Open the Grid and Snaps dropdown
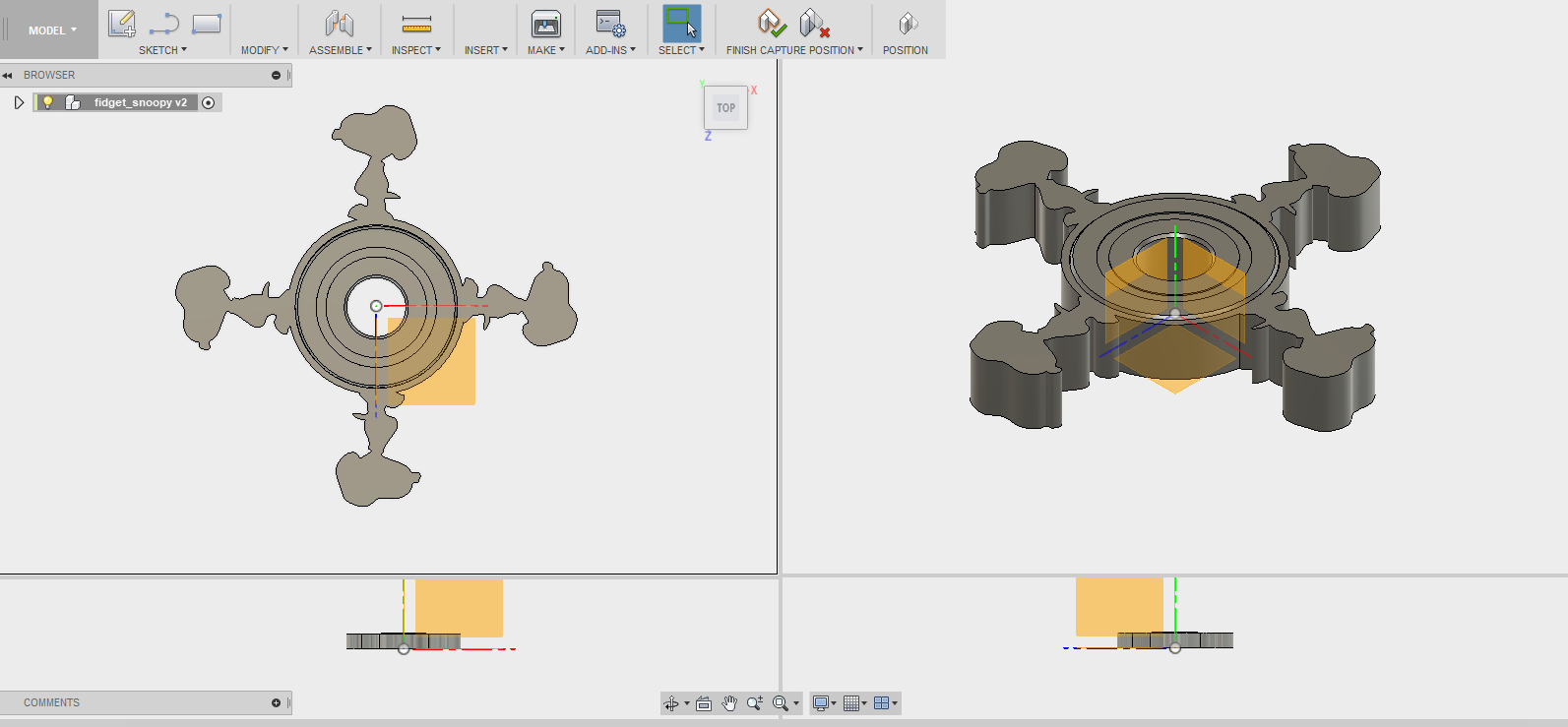The width and height of the screenshot is (1568, 727). coord(854,703)
